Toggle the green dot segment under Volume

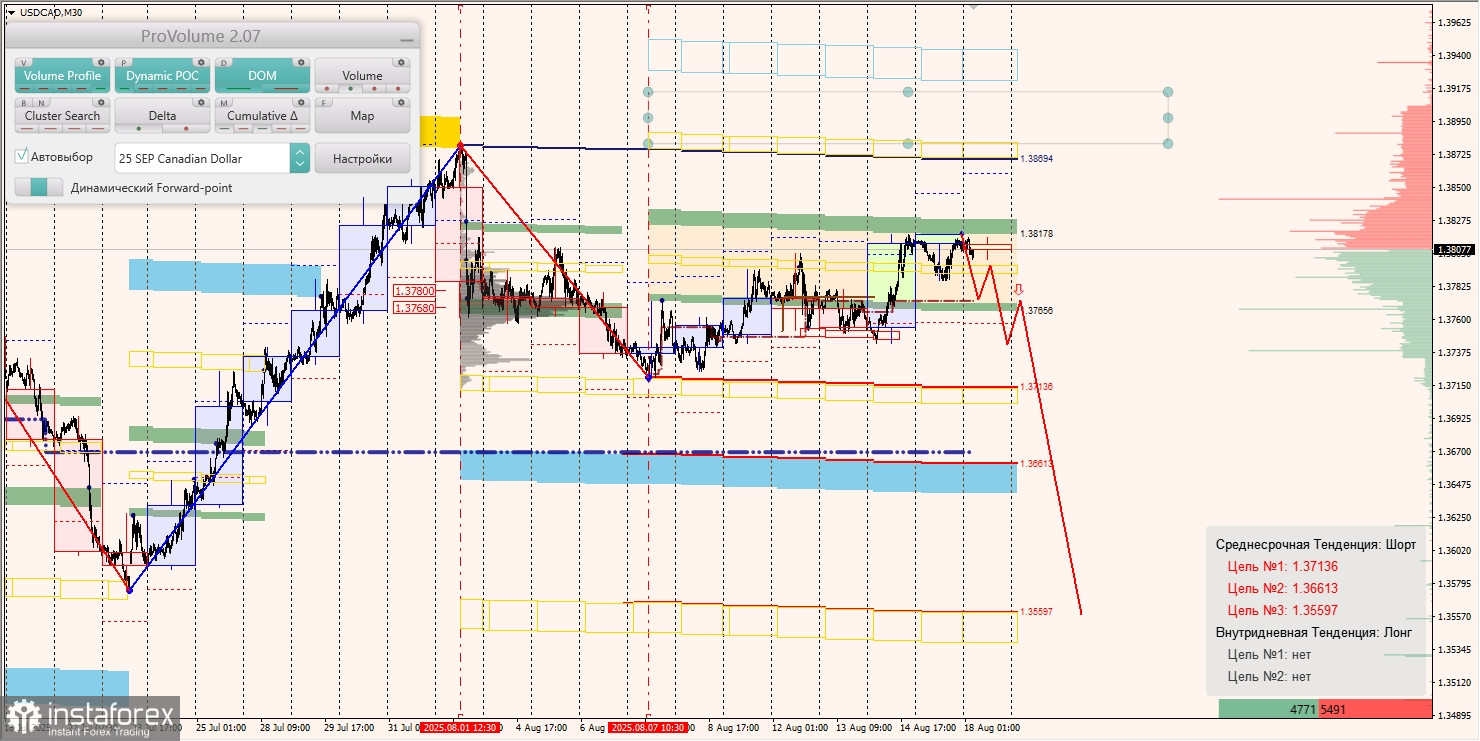coord(350,89)
